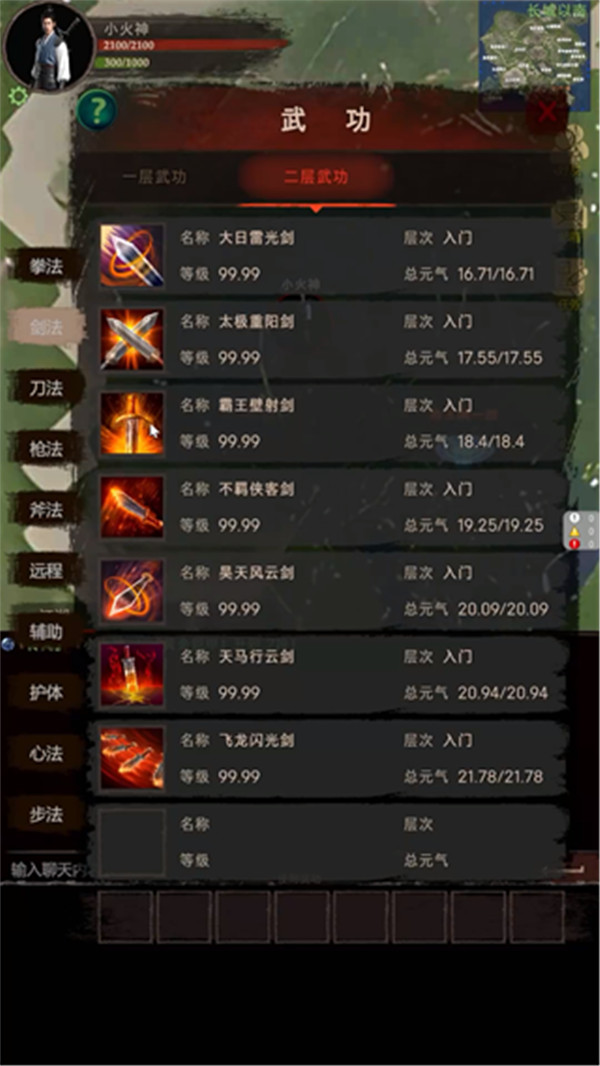The height and width of the screenshot is (1066, 600).
Task: Switch to the 一层武功 tab
Action: pyautogui.click(x=154, y=177)
